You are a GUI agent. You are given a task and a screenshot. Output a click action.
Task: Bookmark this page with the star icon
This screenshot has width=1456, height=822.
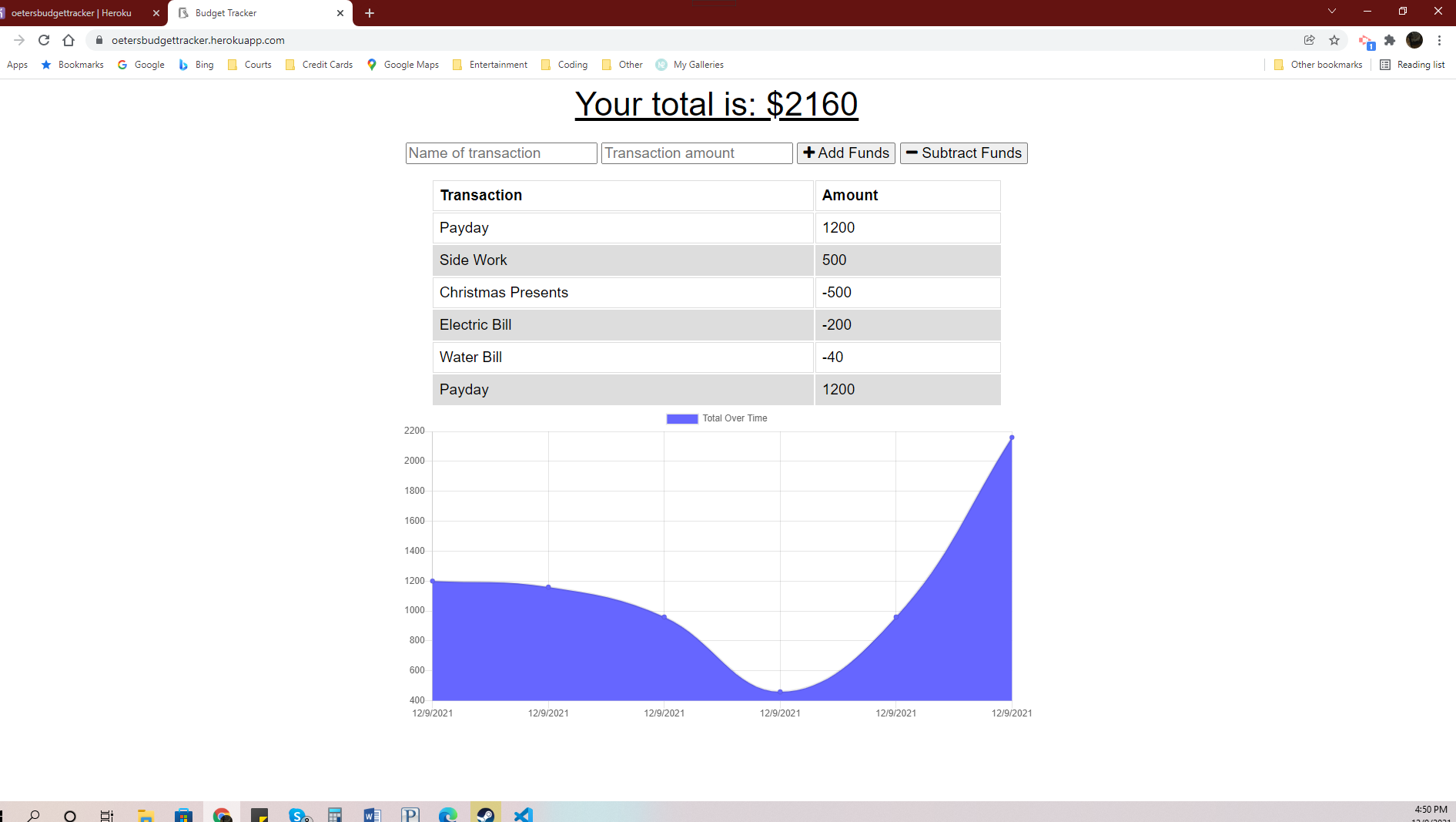click(x=1334, y=40)
